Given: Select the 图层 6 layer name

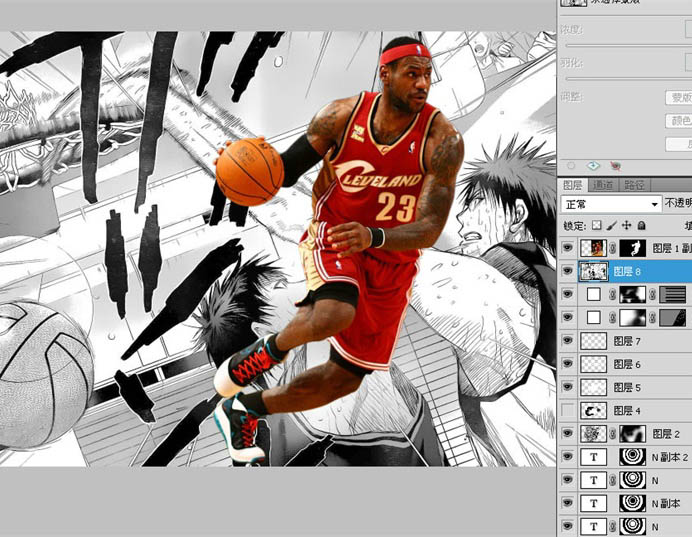Looking at the screenshot, I should (627, 364).
